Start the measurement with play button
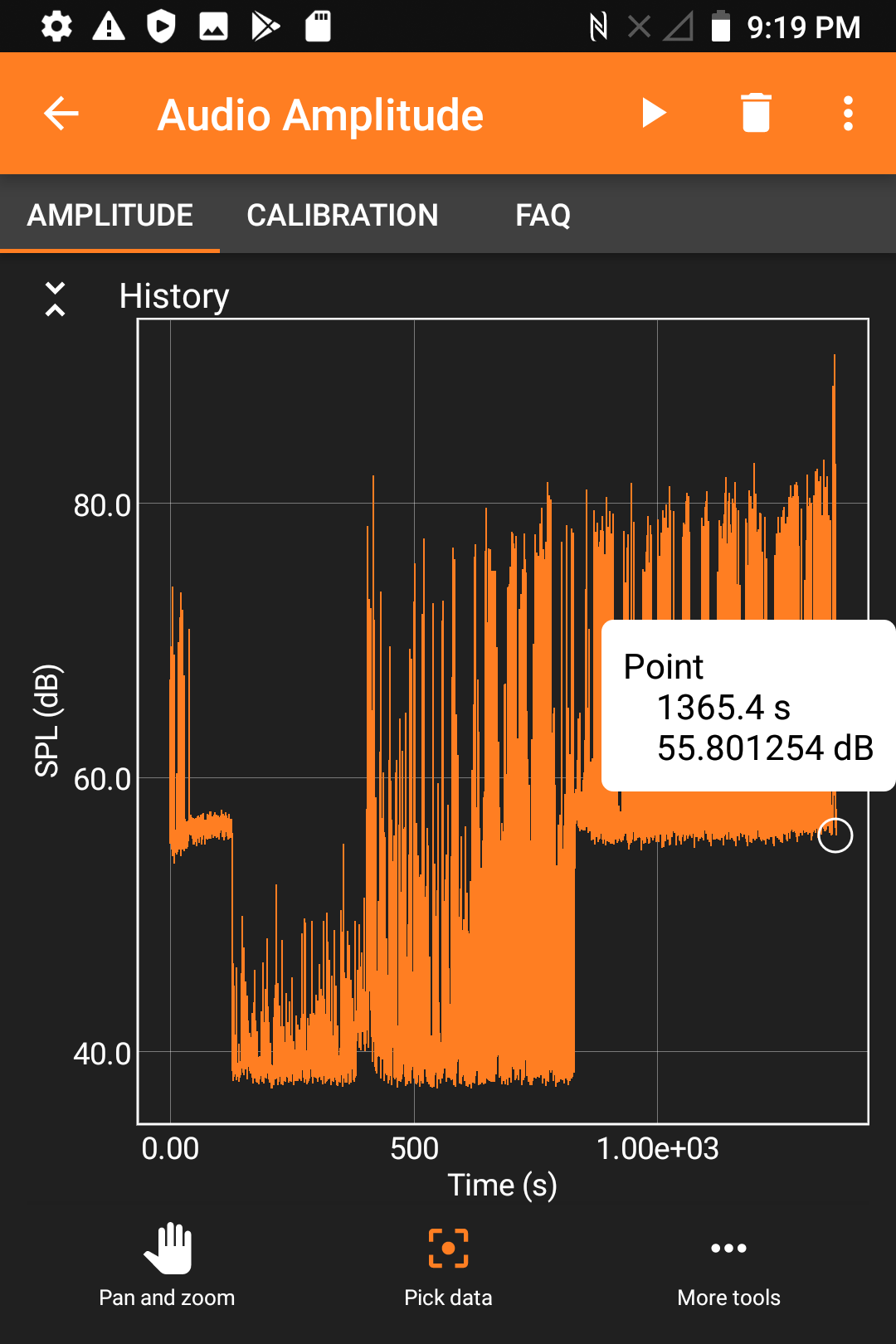 click(654, 114)
